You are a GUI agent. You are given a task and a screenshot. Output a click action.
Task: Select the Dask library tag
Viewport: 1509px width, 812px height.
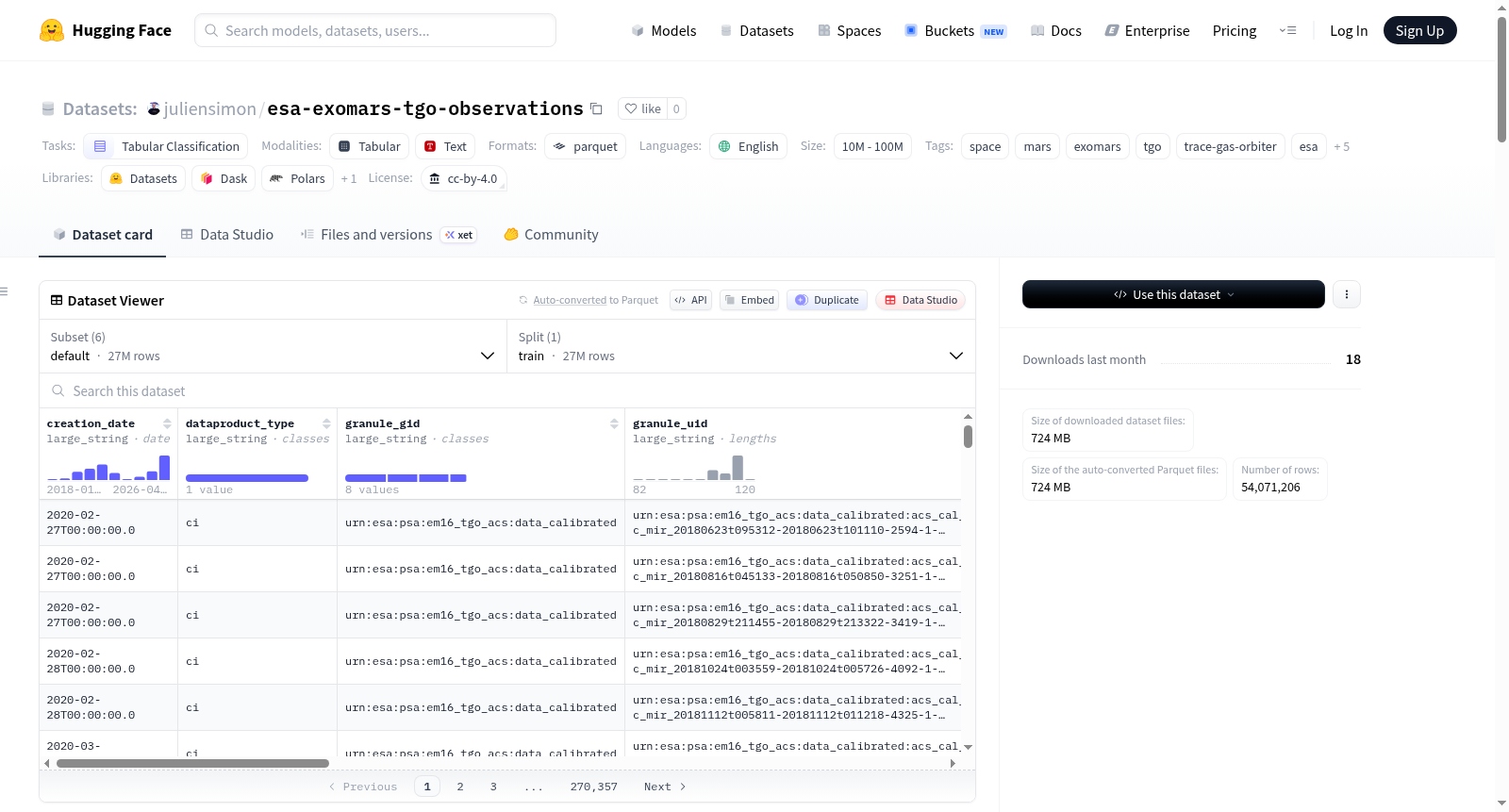224,178
